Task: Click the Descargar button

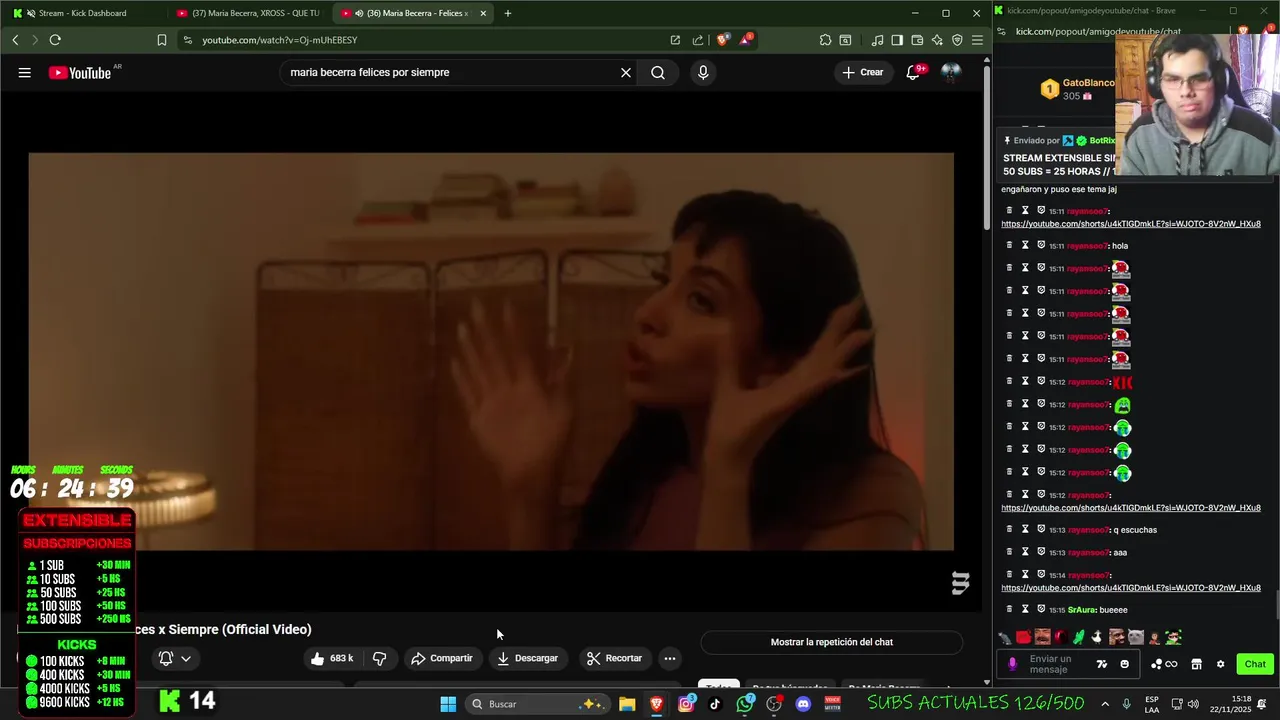Action: point(527,658)
